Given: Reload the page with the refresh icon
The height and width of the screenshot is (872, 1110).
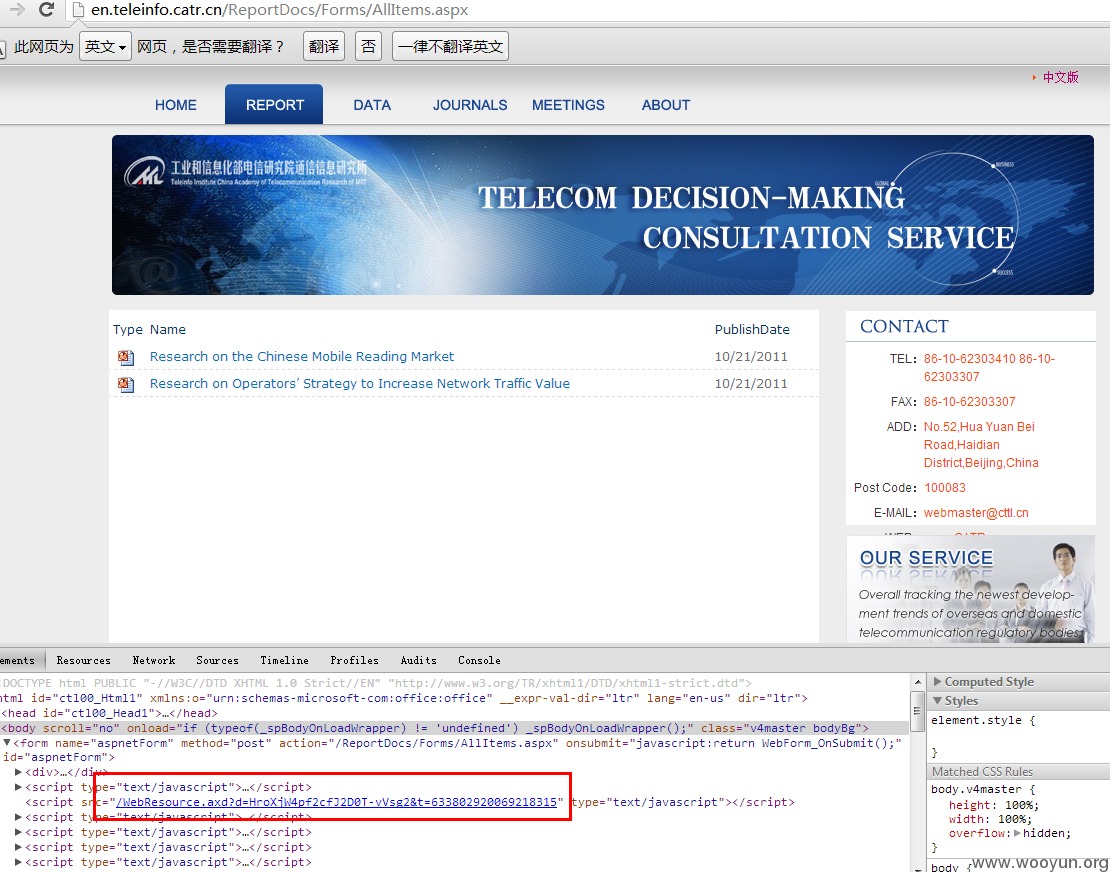Looking at the screenshot, I should pos(47,10).
